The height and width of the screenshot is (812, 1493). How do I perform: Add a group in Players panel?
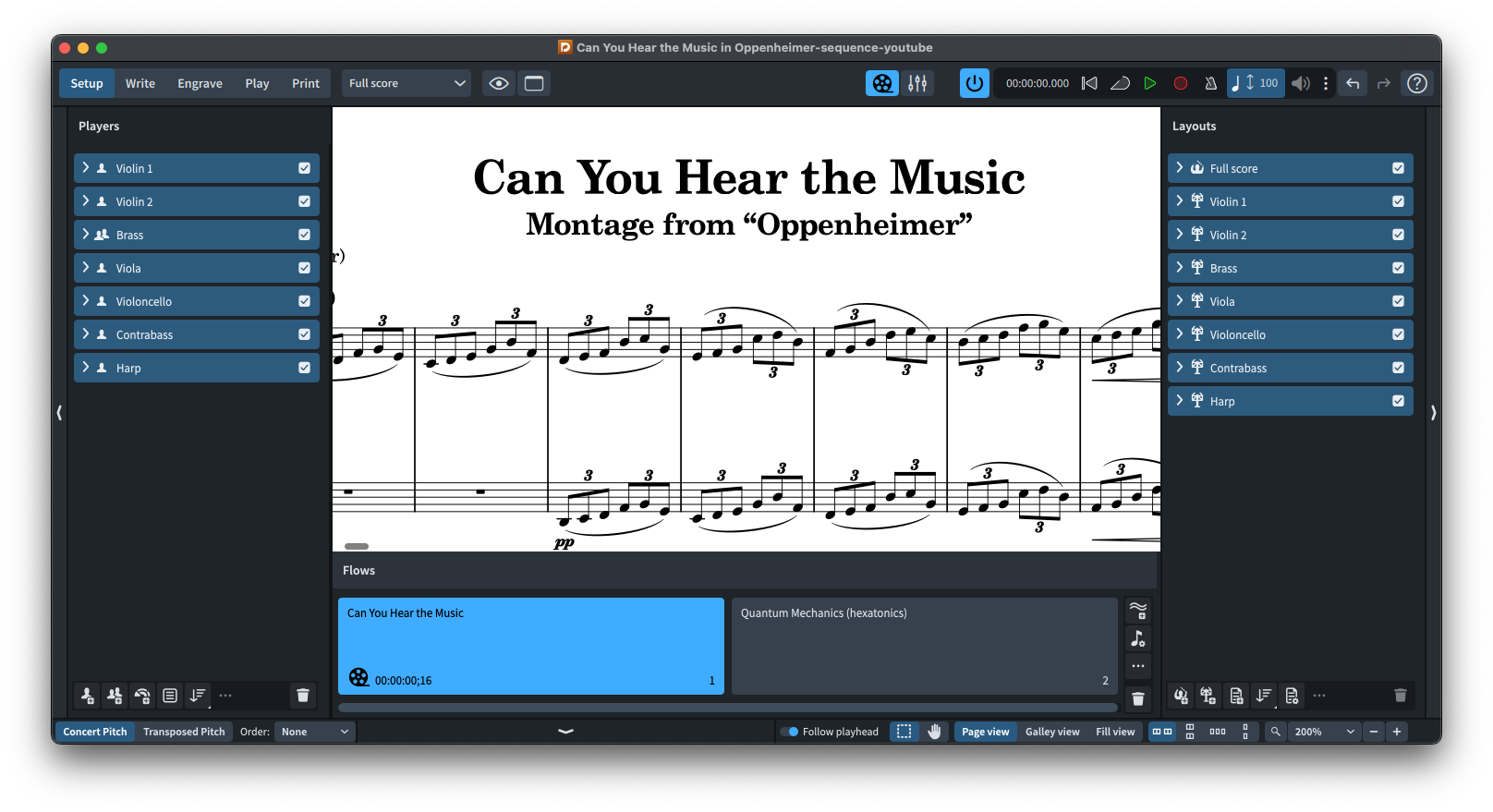[x=170, y=696]
